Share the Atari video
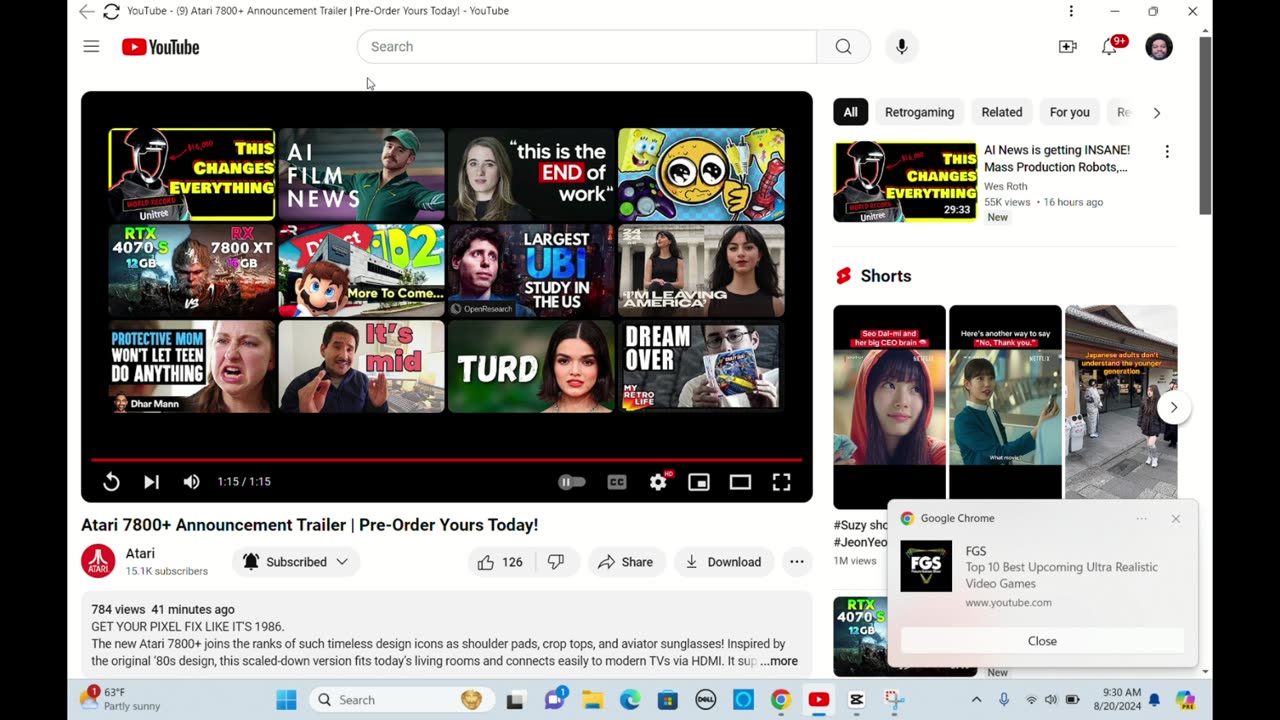This screenshot has width=1280, height=720. (x=626, y=562)
